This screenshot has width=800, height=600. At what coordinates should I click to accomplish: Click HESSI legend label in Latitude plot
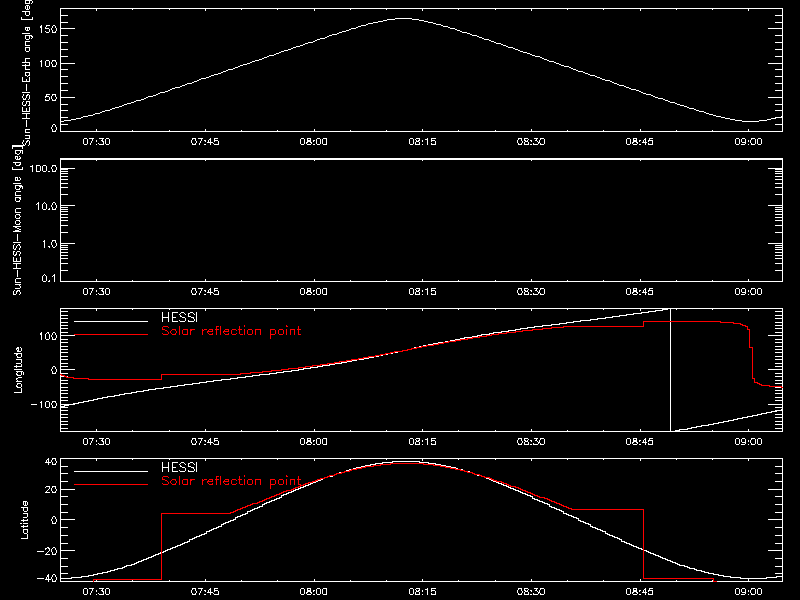[179, 467]
